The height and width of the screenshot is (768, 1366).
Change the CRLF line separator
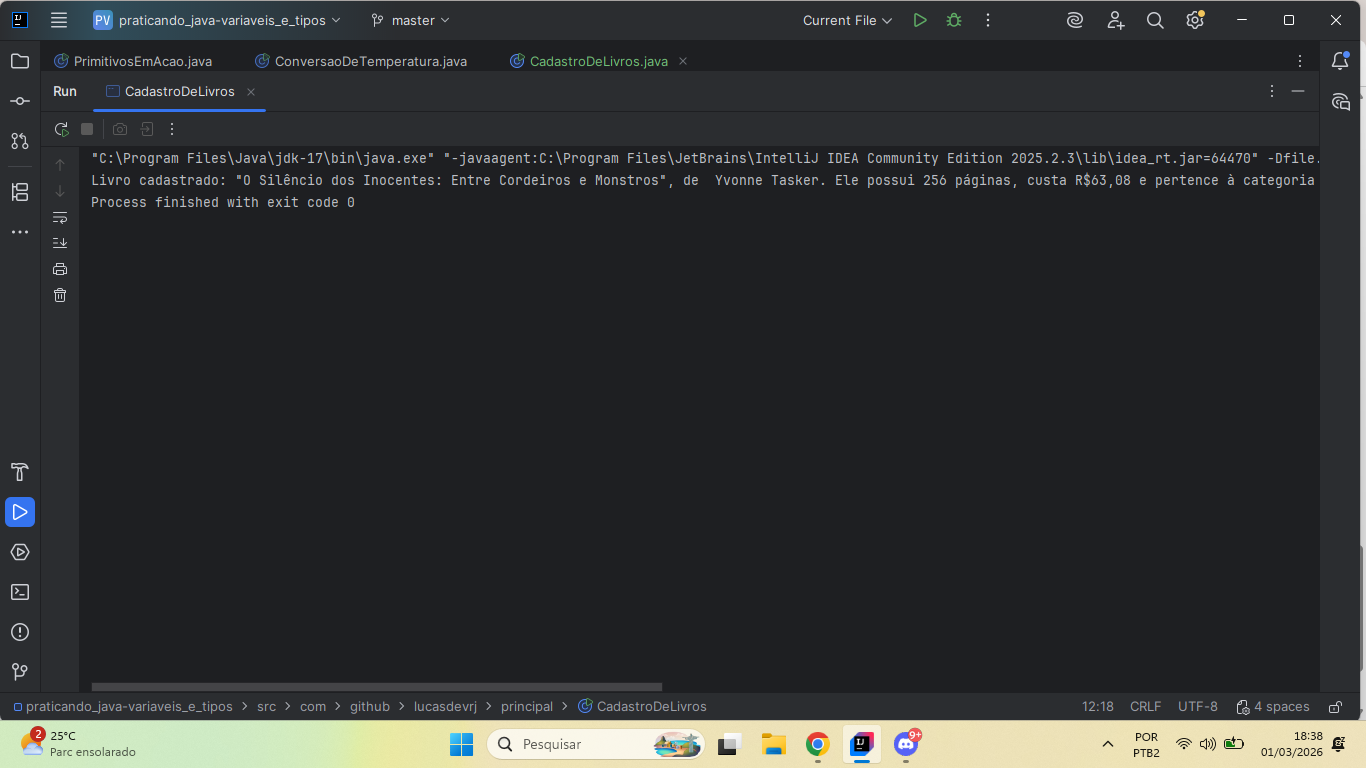pyautogui.click(x=1145, y=707)
